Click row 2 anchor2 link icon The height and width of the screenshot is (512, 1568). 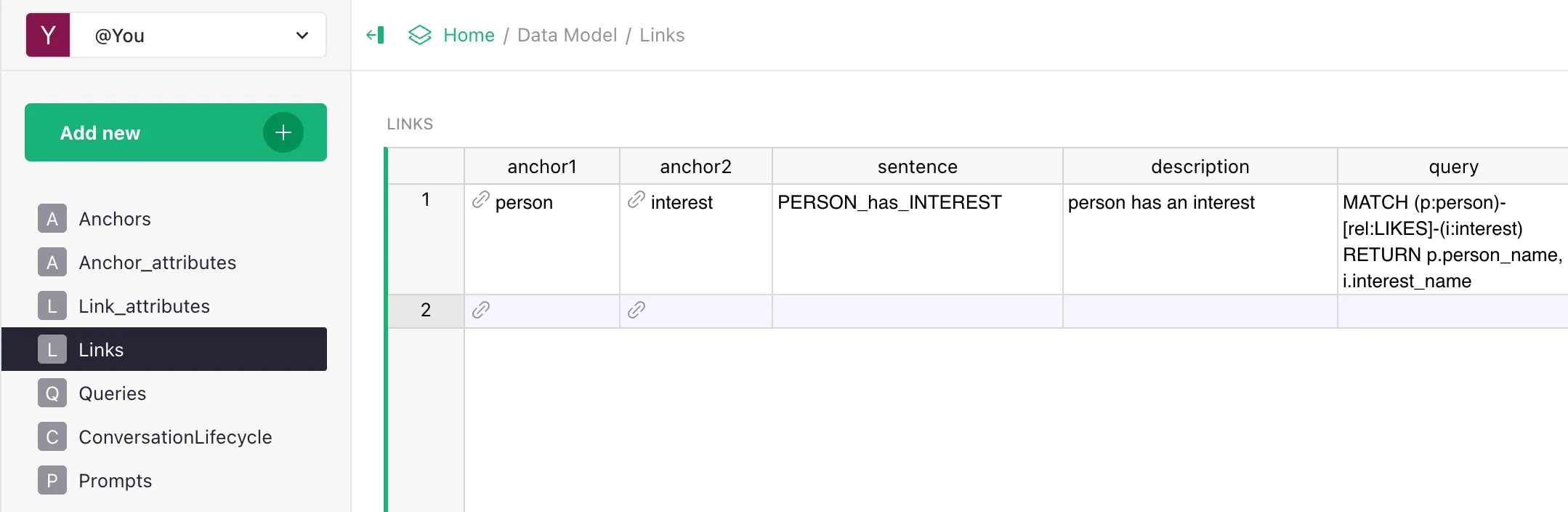[637, 310]
